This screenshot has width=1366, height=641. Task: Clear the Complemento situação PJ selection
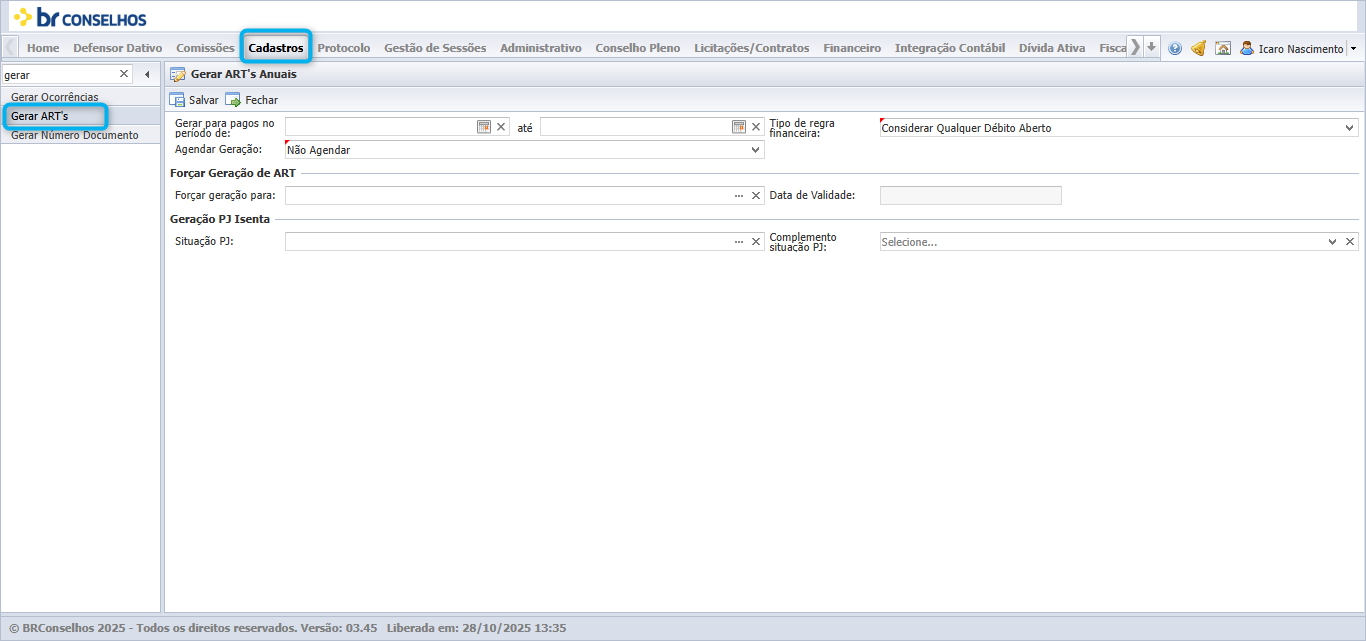pos(1350,242)
